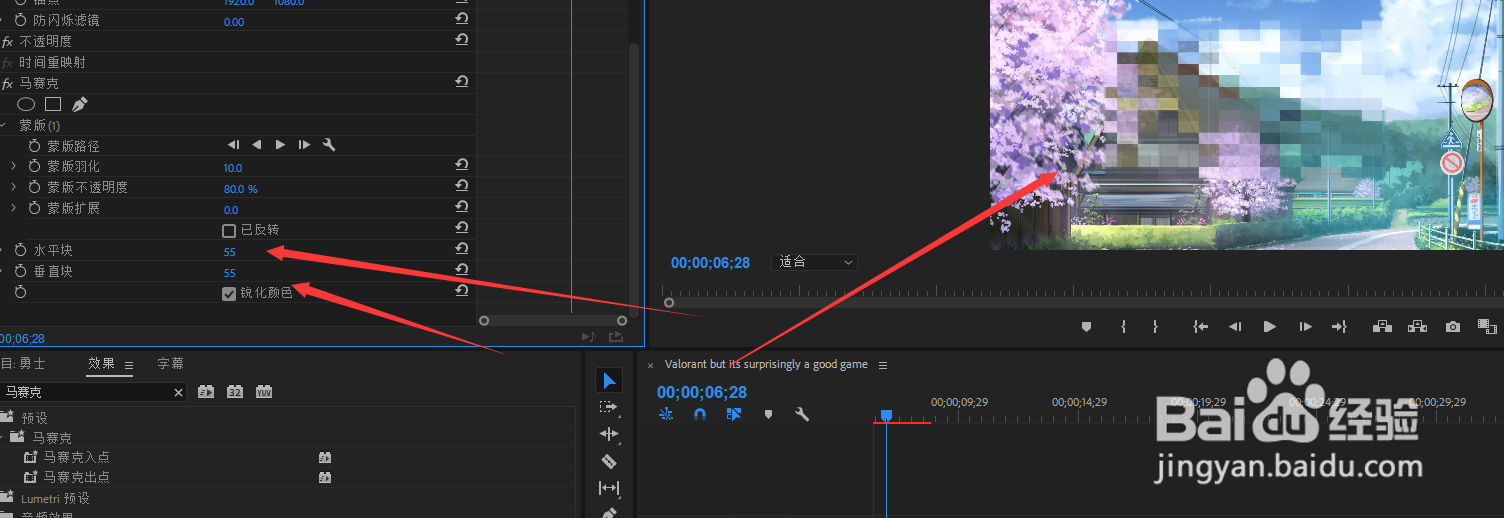Uncheck the 锐化颜色 checkbox

click(x=229, y=293)
